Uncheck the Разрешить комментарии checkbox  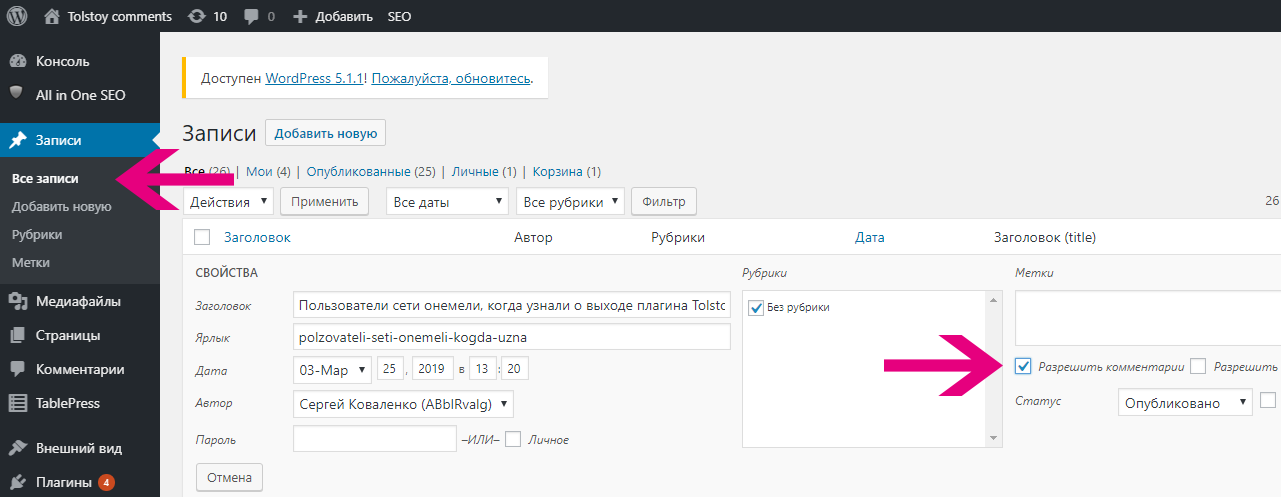coord(1023,366)
